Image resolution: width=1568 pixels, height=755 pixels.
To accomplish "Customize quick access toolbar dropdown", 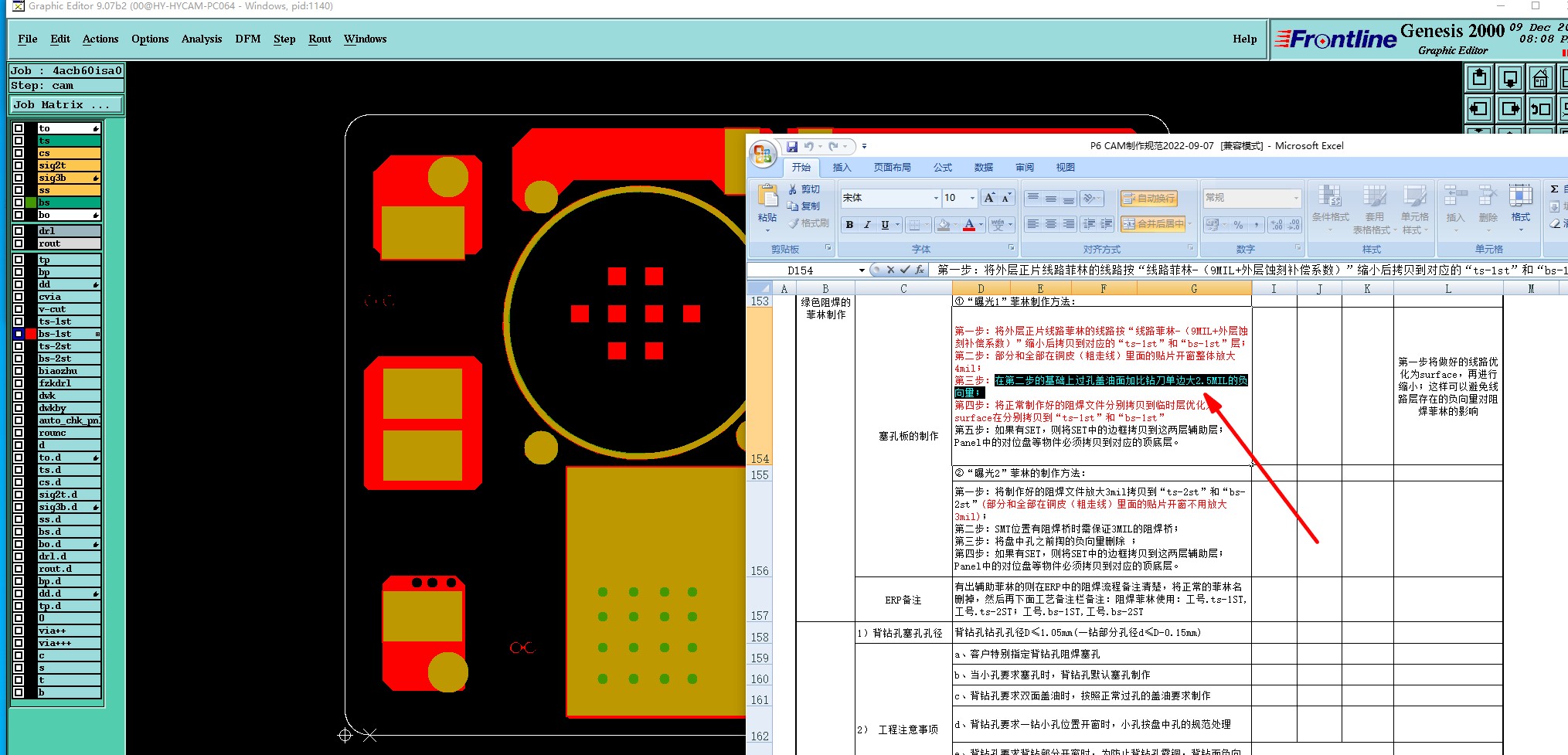I will coord(864,146).
